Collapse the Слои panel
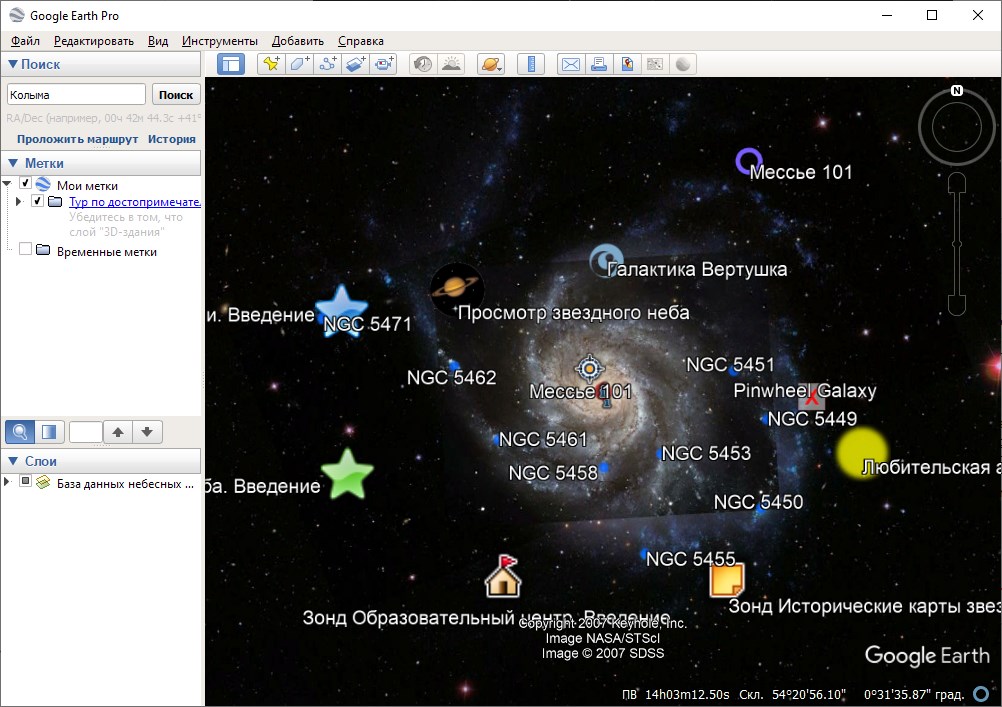Viewport: 1002px width, 707px height. [12, 461]
